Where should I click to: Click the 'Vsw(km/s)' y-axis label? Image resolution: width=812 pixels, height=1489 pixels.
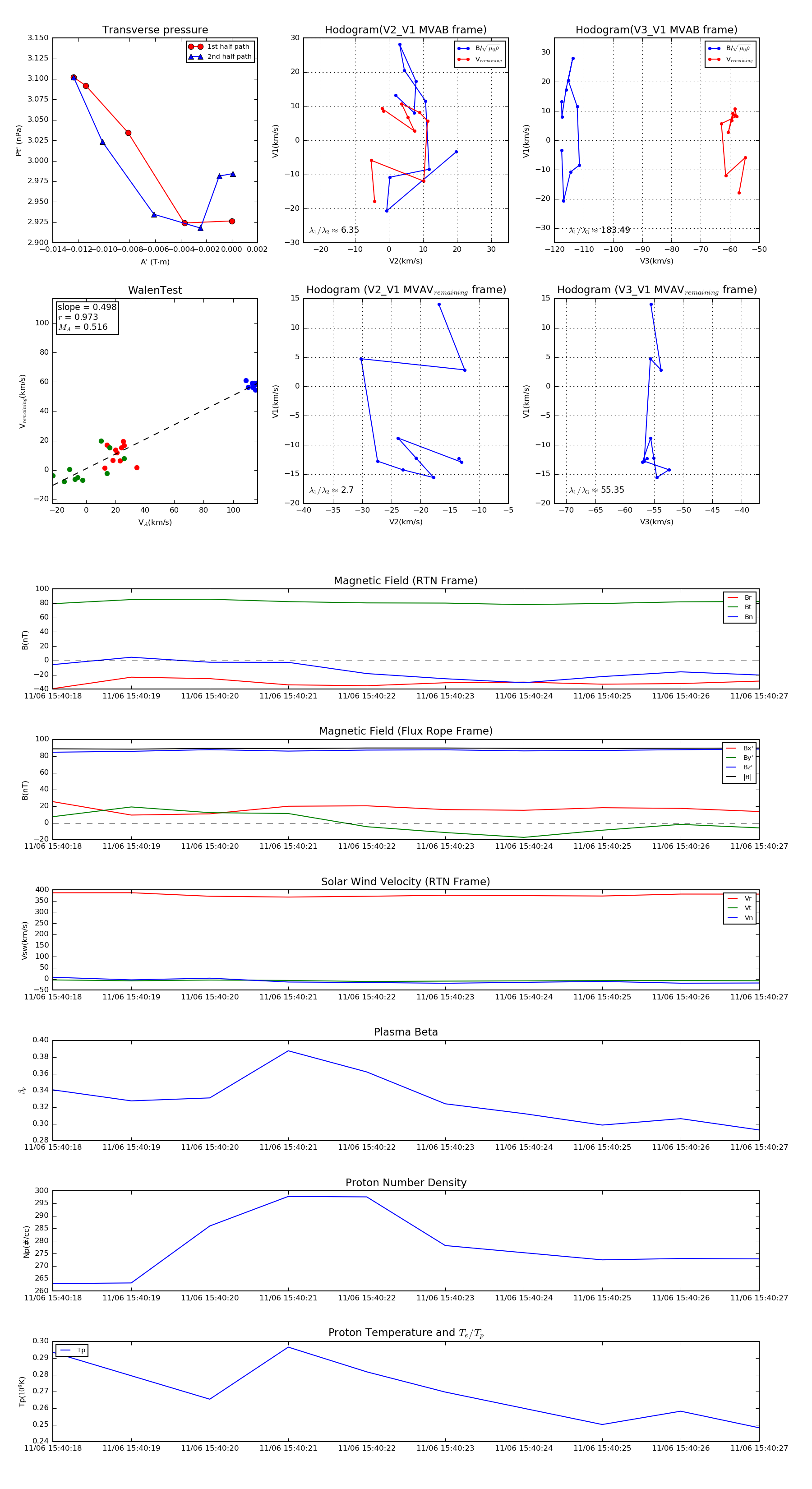pyautogui.click(x=24, y=941)
